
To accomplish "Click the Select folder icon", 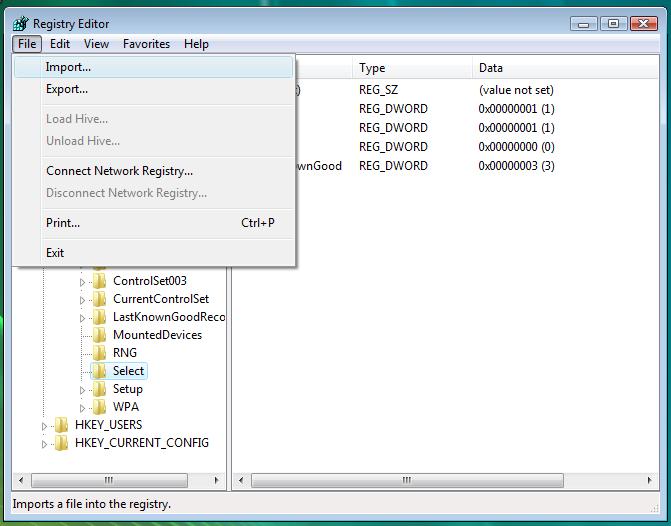I will [x=99, y=371].
